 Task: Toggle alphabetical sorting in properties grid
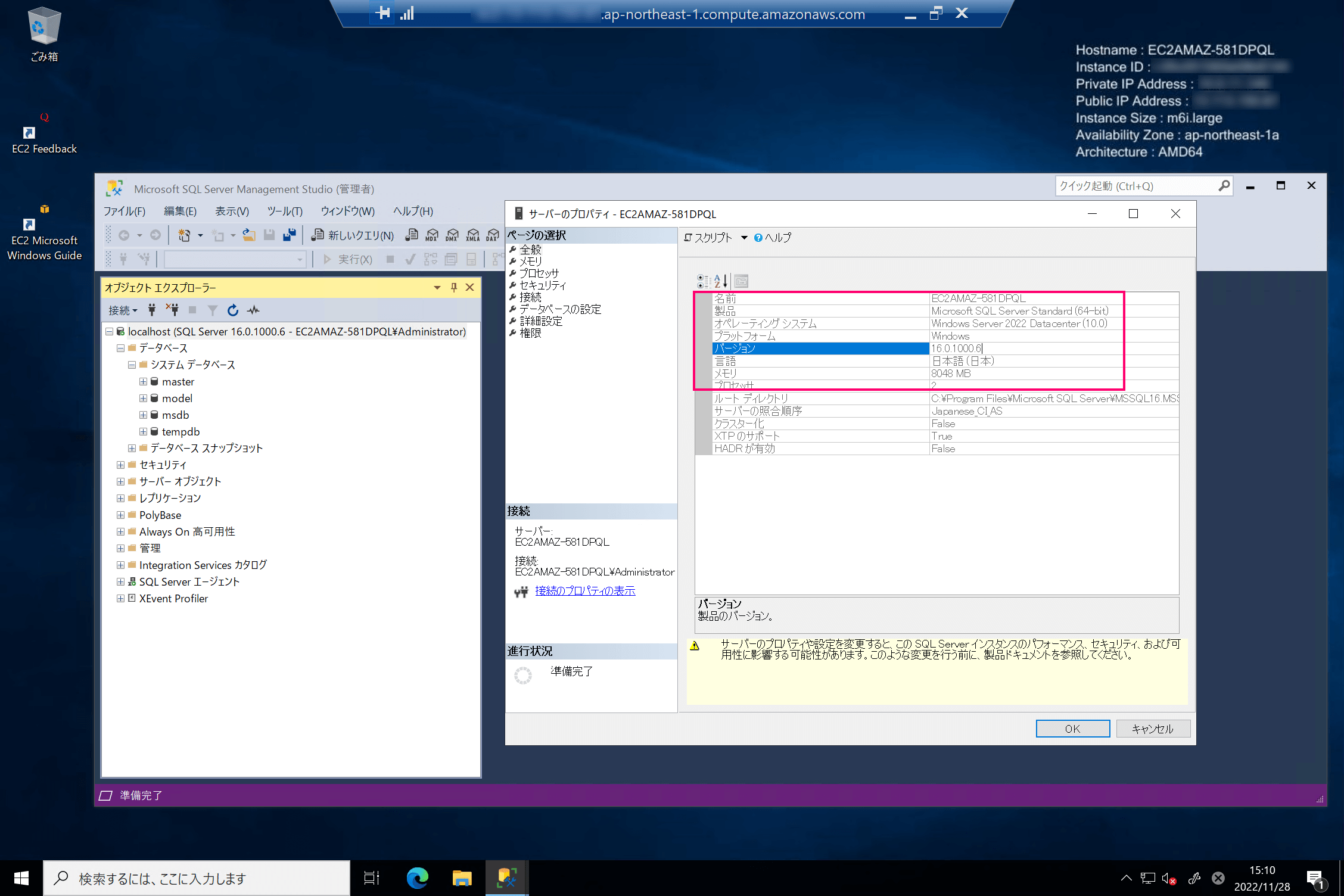click(x=720, y=280)
